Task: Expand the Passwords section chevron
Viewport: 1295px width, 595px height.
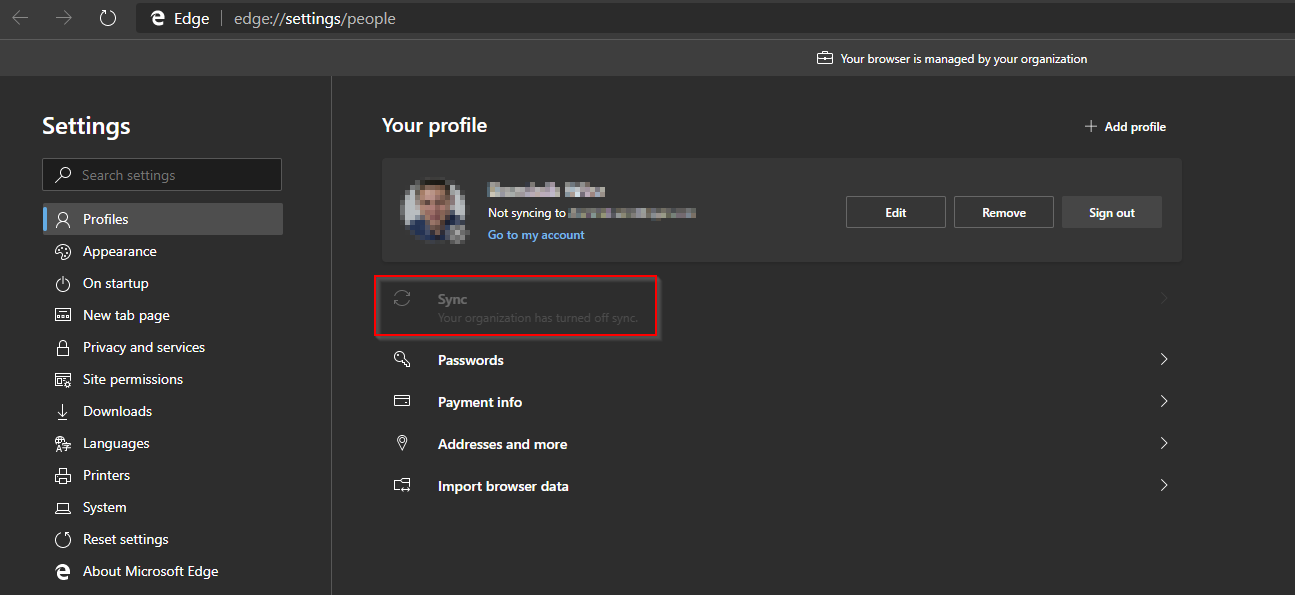Action: (1163, 359)
